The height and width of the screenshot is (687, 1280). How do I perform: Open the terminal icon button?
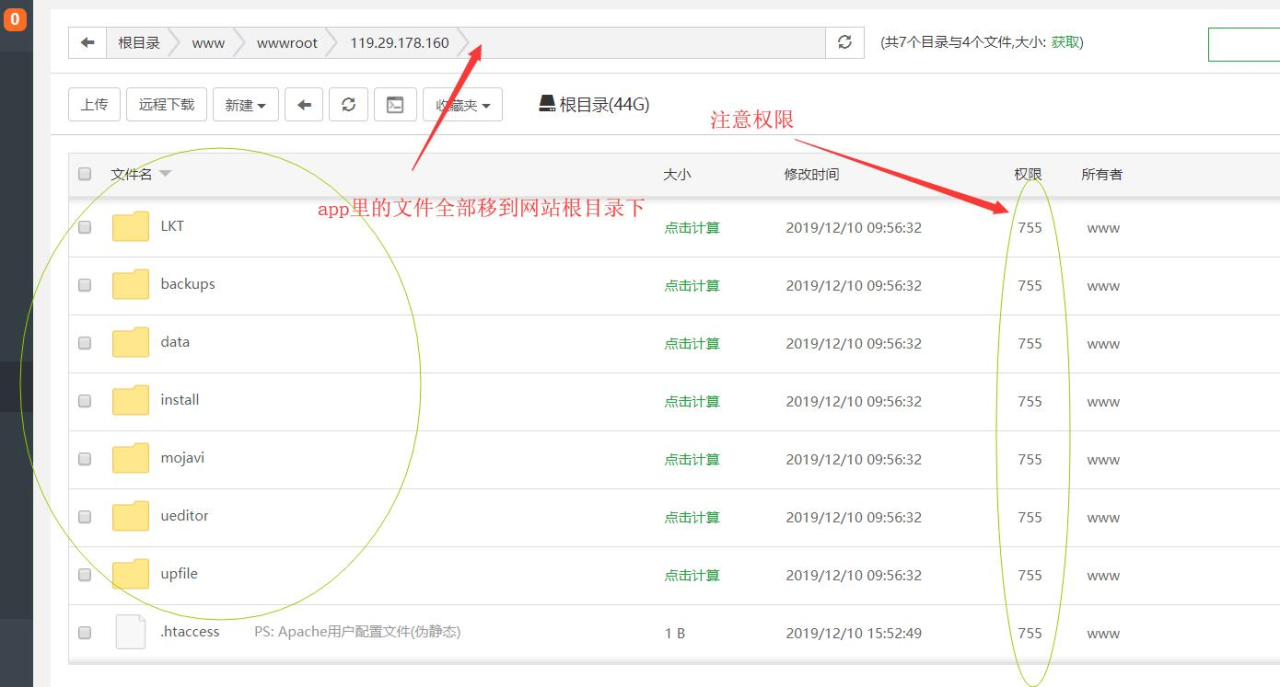coord(395,105)
